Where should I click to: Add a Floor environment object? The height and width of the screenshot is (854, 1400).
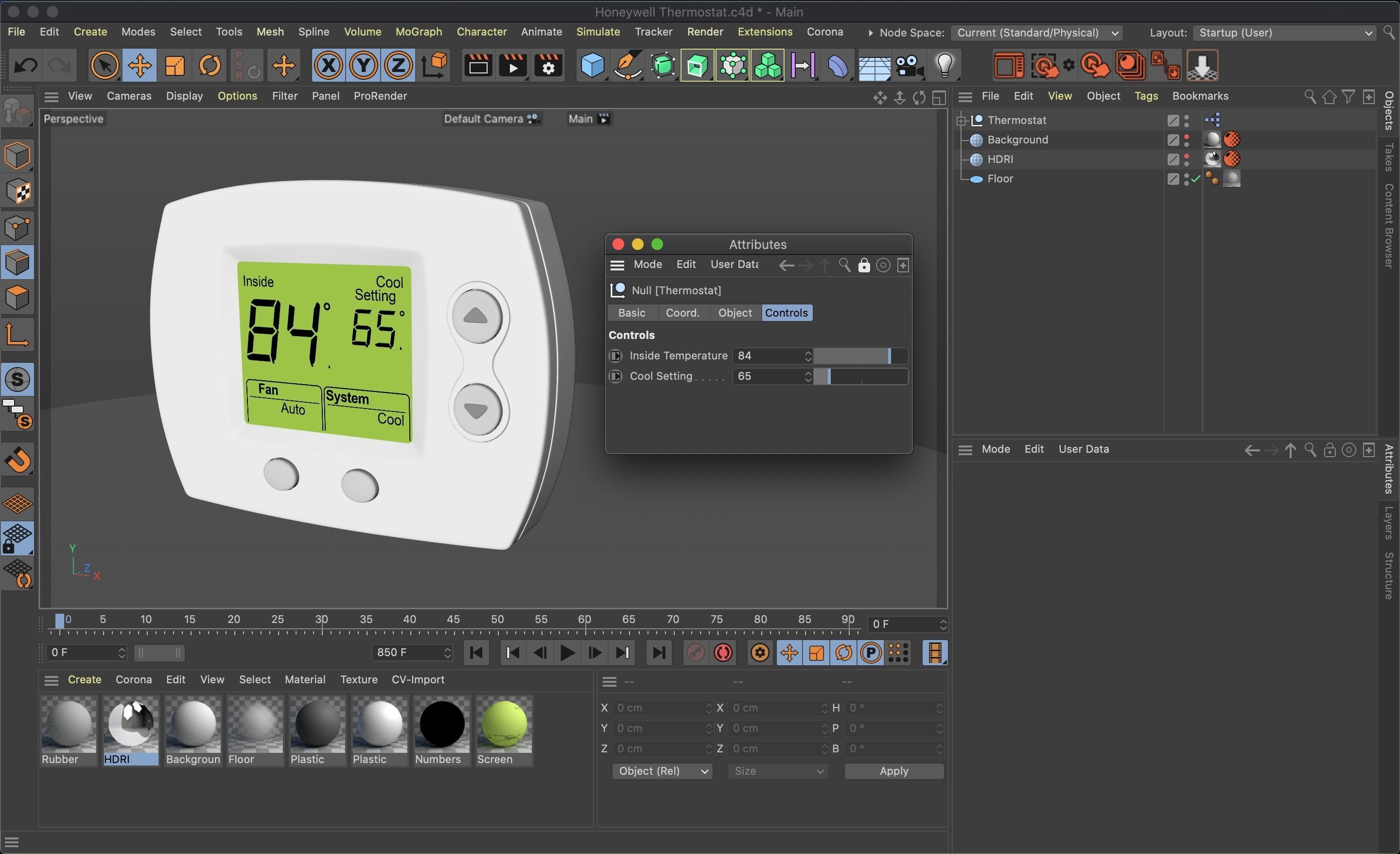tap(874, 65)
